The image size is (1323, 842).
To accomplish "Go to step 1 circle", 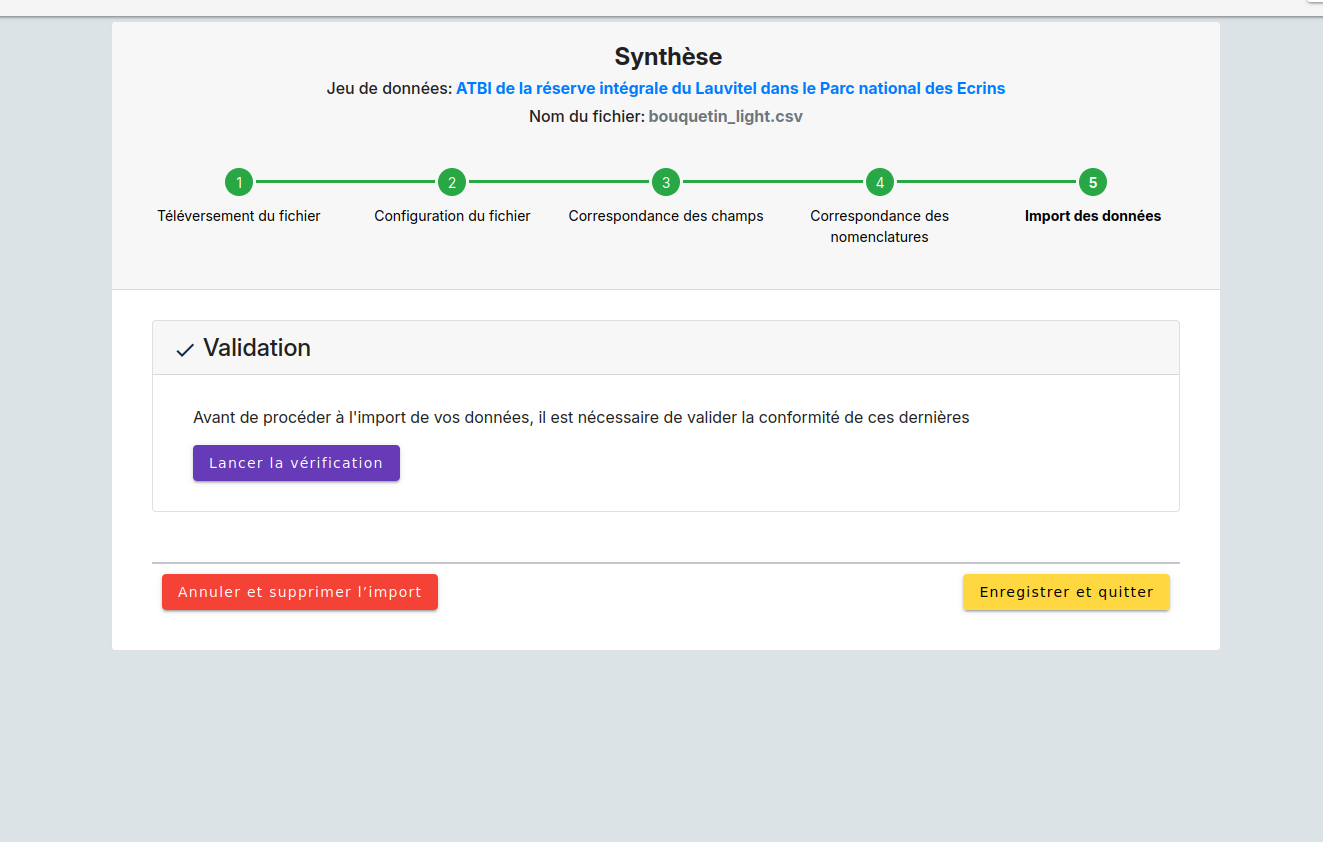I will tap(239, 182).
